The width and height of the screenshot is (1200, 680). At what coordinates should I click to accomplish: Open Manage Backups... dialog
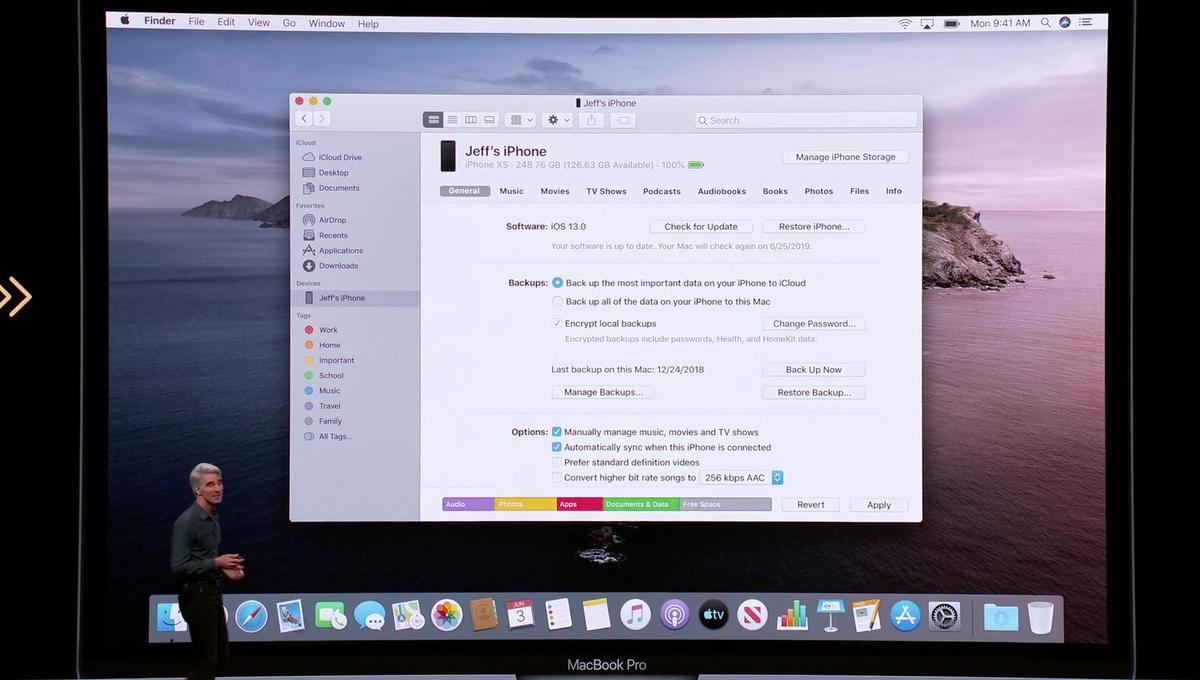603,392
